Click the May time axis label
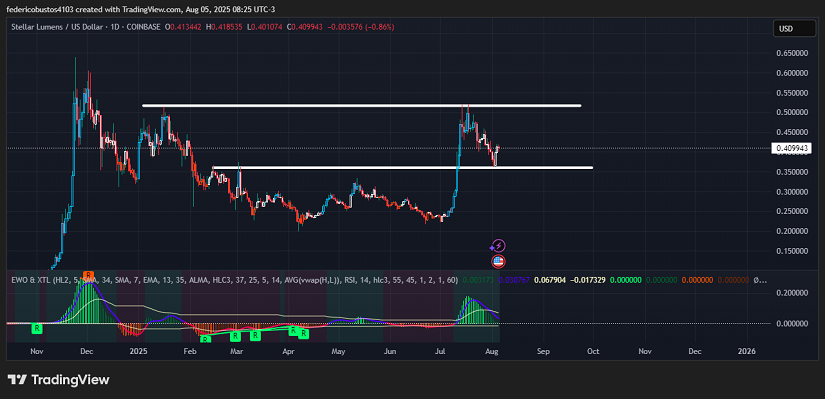The height and width of the screenshot is (399, 825). click(x=338, y=351)
